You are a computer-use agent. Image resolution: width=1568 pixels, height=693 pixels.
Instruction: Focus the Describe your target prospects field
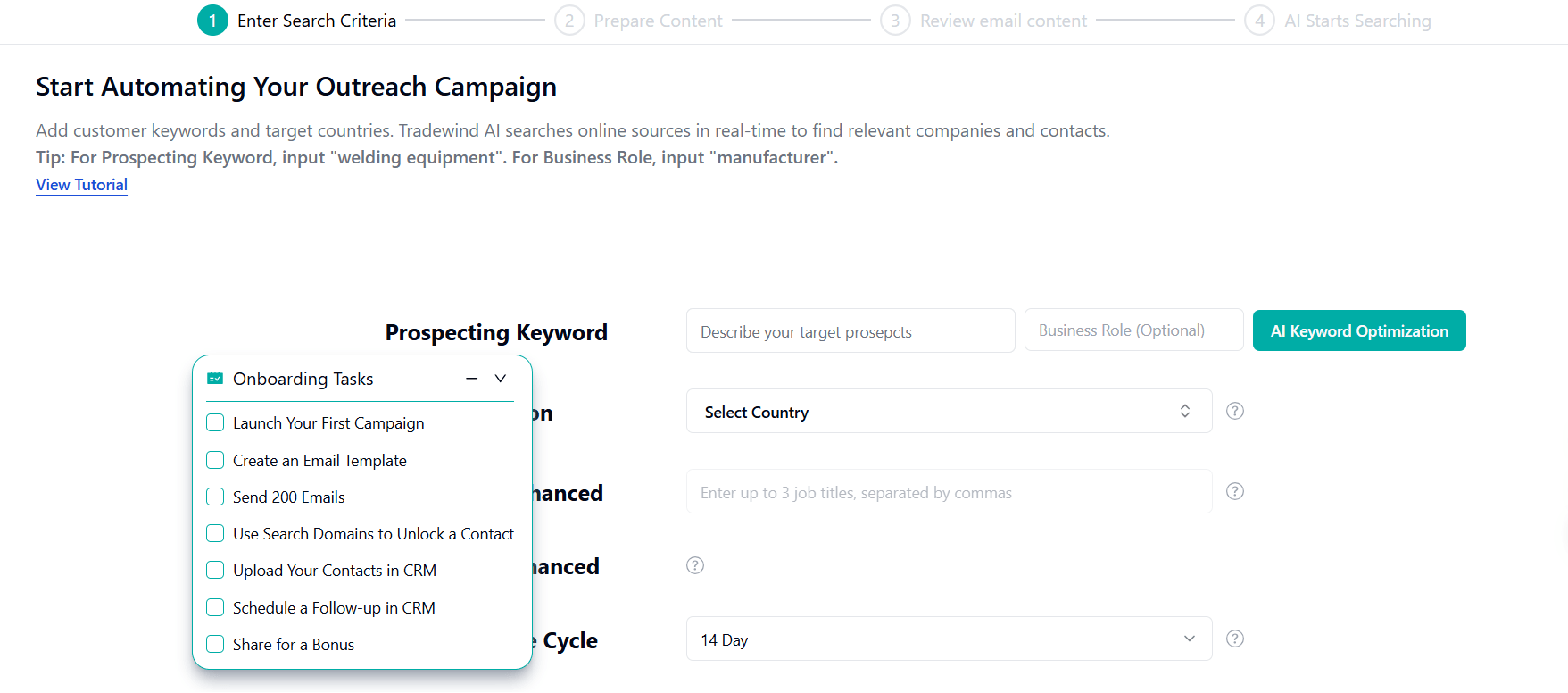pyautogui.click(x=850, y=331)
